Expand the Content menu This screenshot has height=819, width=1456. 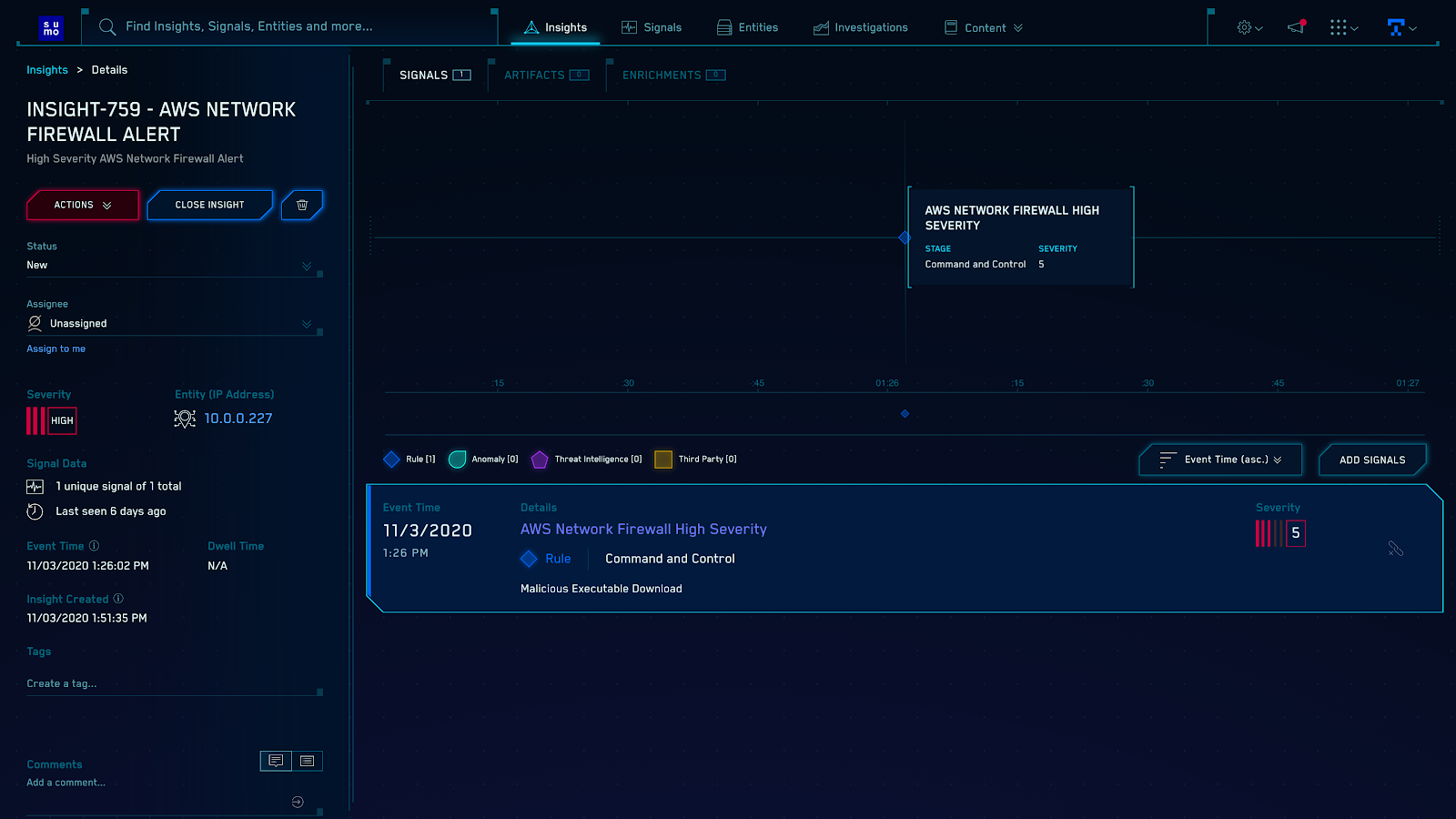point(984,27)
